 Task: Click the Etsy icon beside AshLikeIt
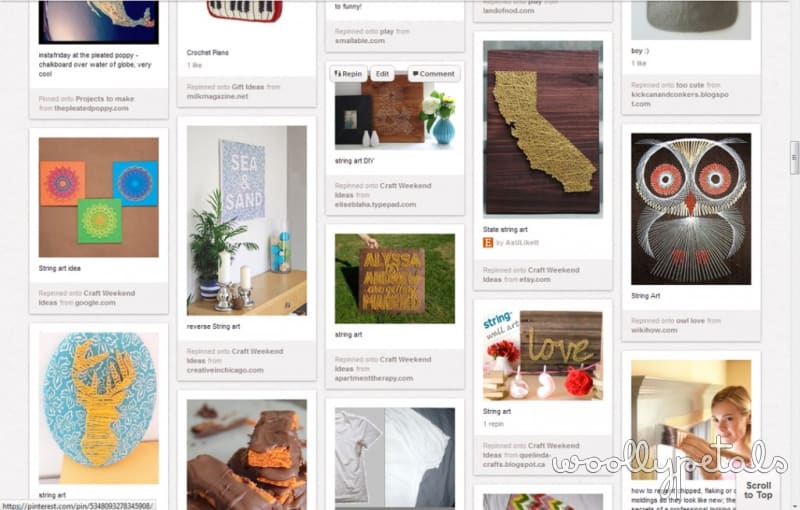pyautogui.click(x=488, y=243)
